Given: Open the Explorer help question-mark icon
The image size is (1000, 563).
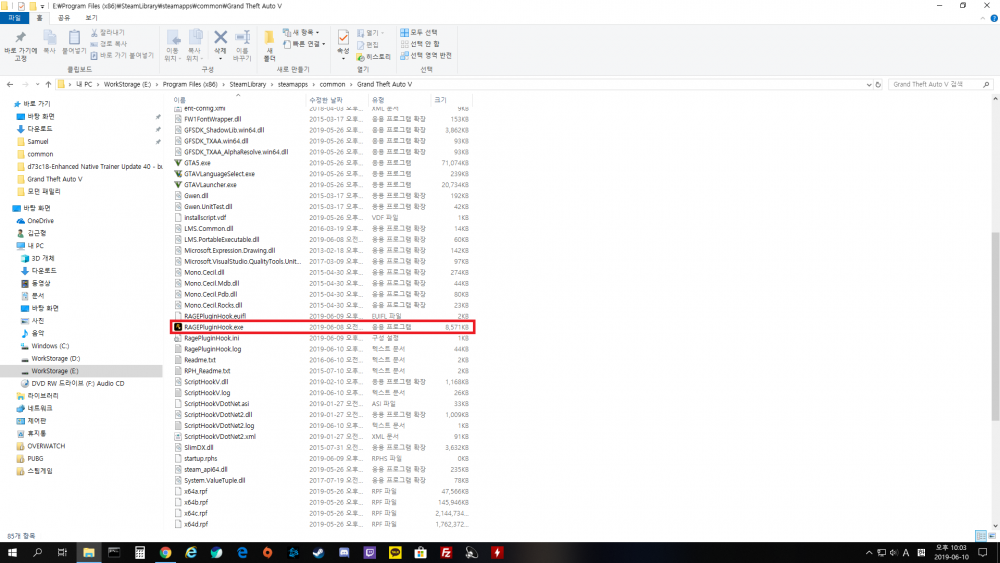Looking at the screenshot, I should point(994,18).
